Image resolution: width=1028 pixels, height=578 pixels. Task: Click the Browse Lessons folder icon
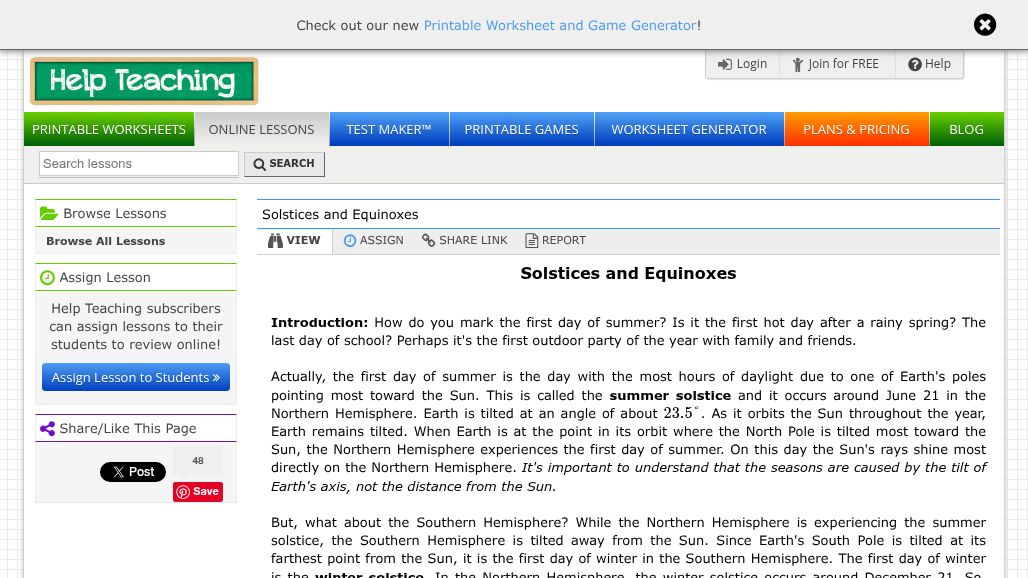(49, 212)
